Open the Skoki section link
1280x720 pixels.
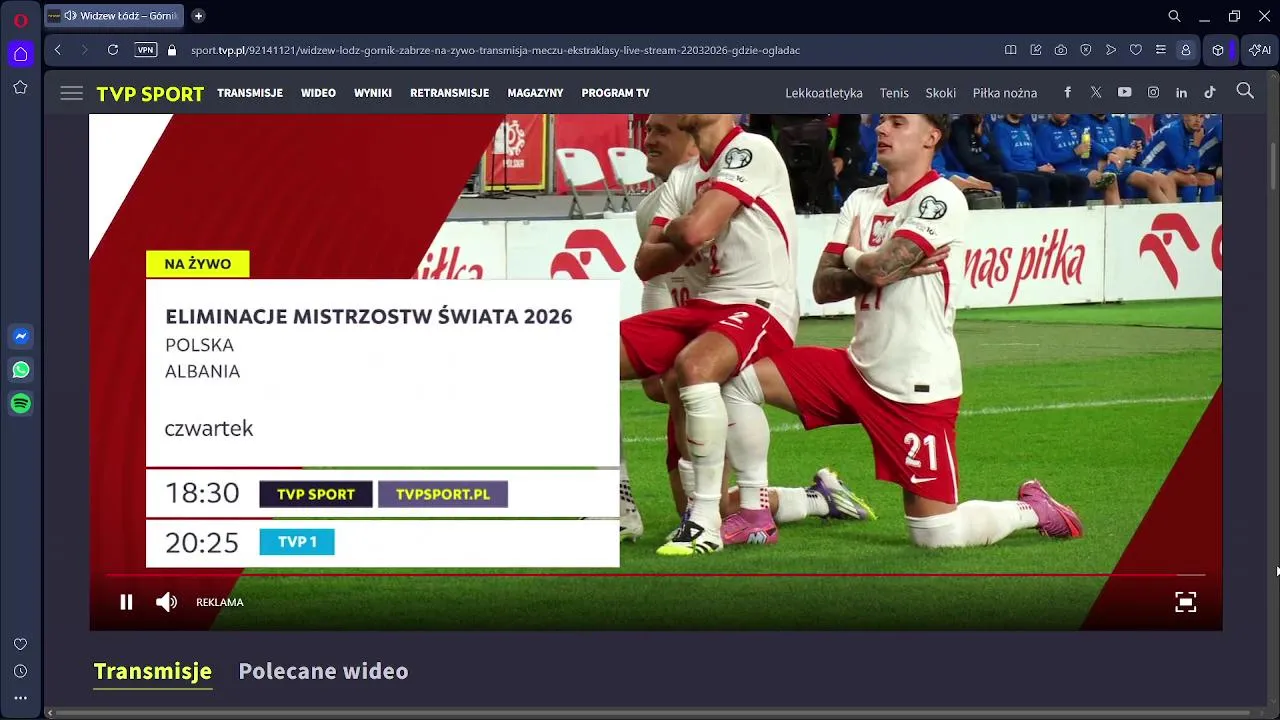(x=941, y=93)
